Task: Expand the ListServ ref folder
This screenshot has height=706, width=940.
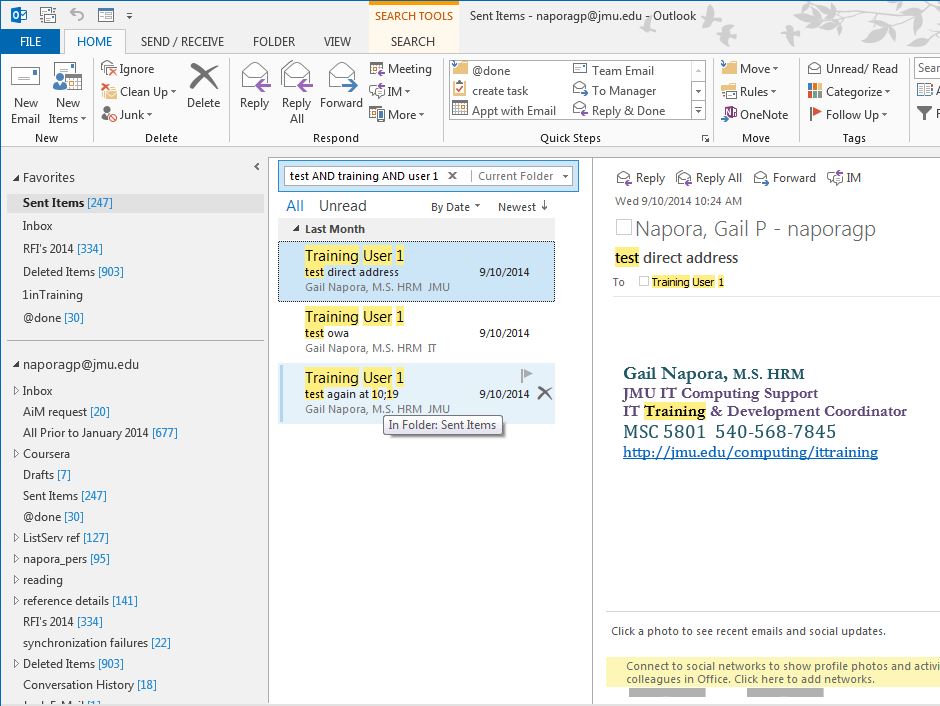Action: click(x=16, y=538)
